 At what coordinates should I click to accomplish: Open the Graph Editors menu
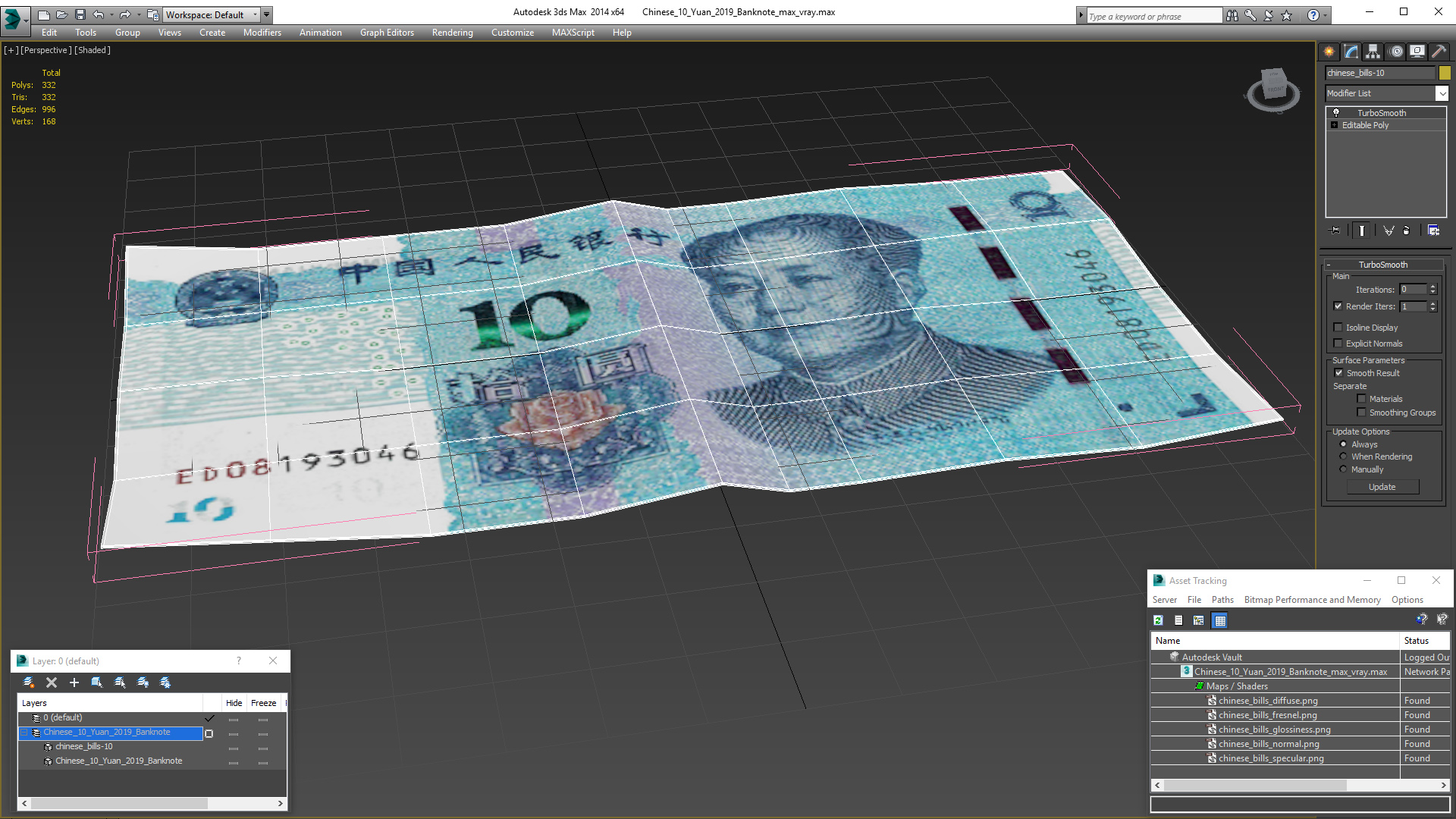coord(387,33)
